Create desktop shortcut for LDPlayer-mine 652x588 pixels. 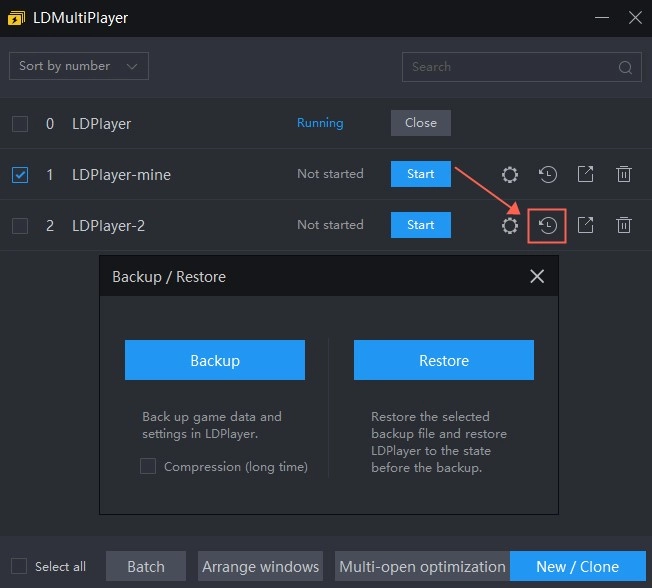pos(585,174)
